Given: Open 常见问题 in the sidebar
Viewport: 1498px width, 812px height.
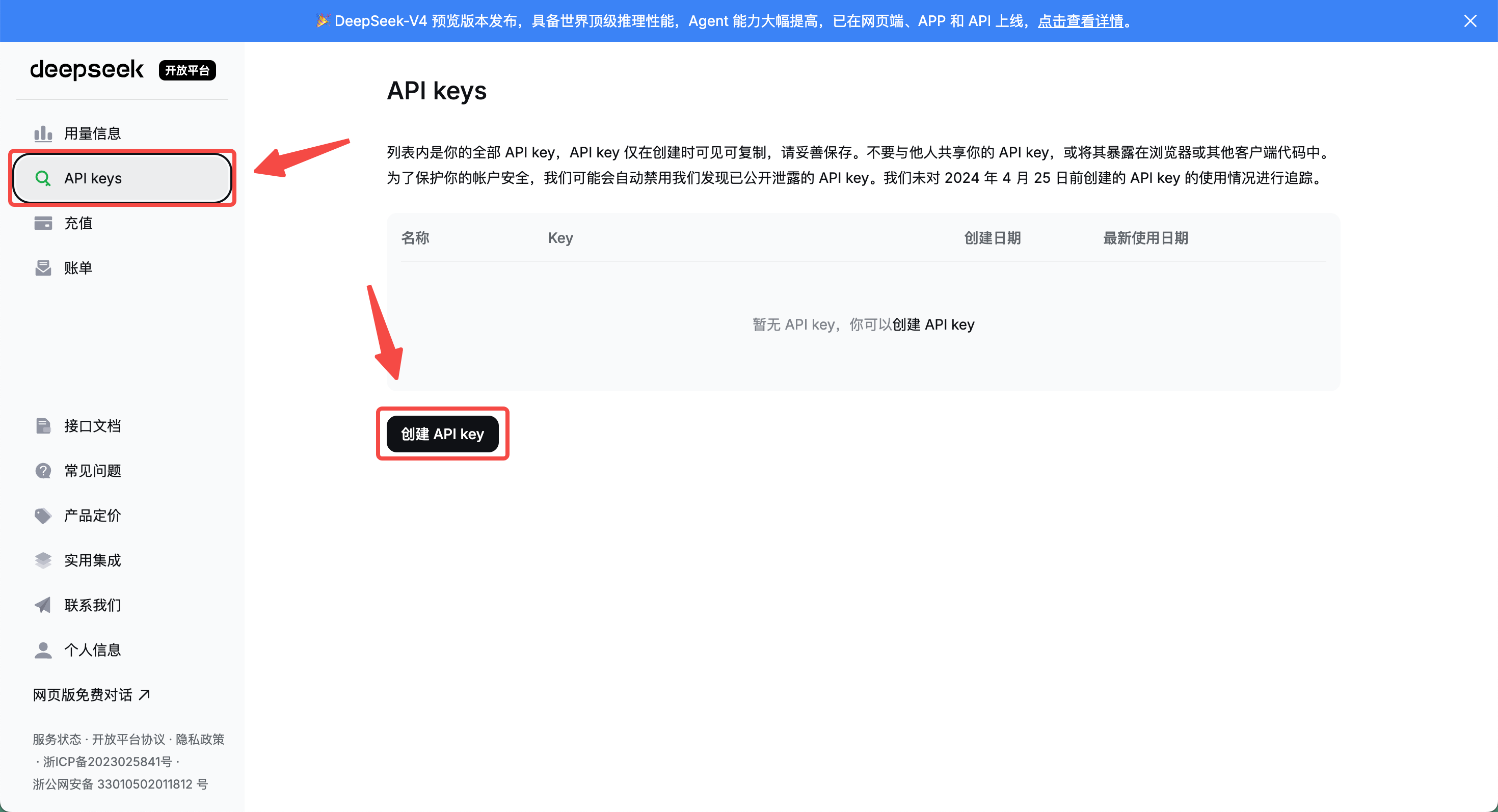Looking at the screenshot, I should click(122, 471).
